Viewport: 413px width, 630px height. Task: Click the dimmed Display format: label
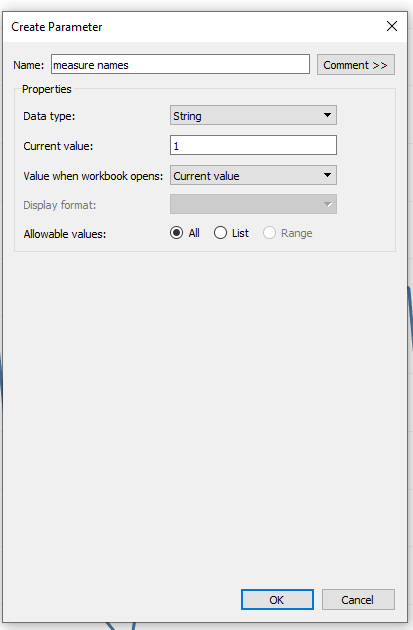[x=60, y=205]
